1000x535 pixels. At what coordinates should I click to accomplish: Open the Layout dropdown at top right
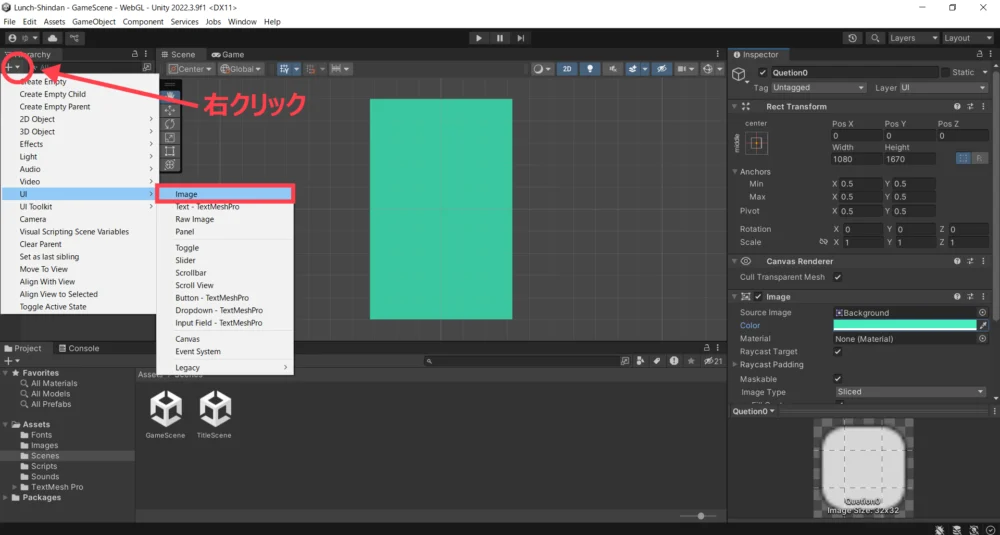pyautogui.click(x=969, y=38)
